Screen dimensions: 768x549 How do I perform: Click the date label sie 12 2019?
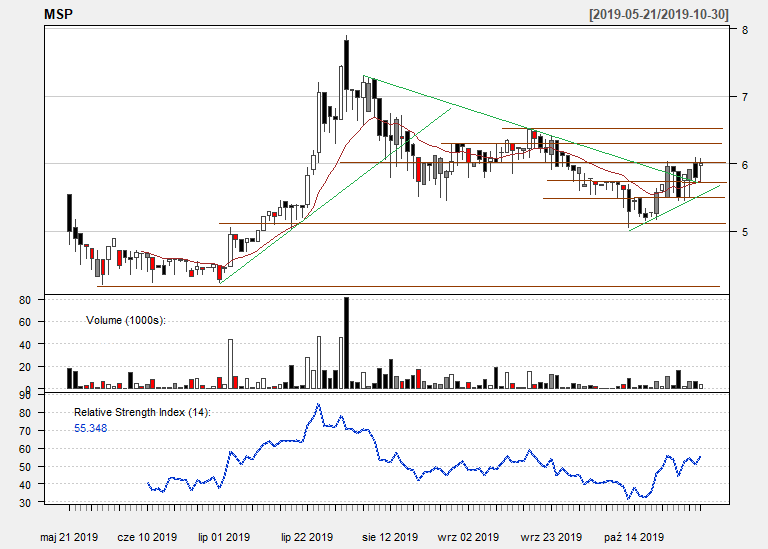[x=390, y=537]
